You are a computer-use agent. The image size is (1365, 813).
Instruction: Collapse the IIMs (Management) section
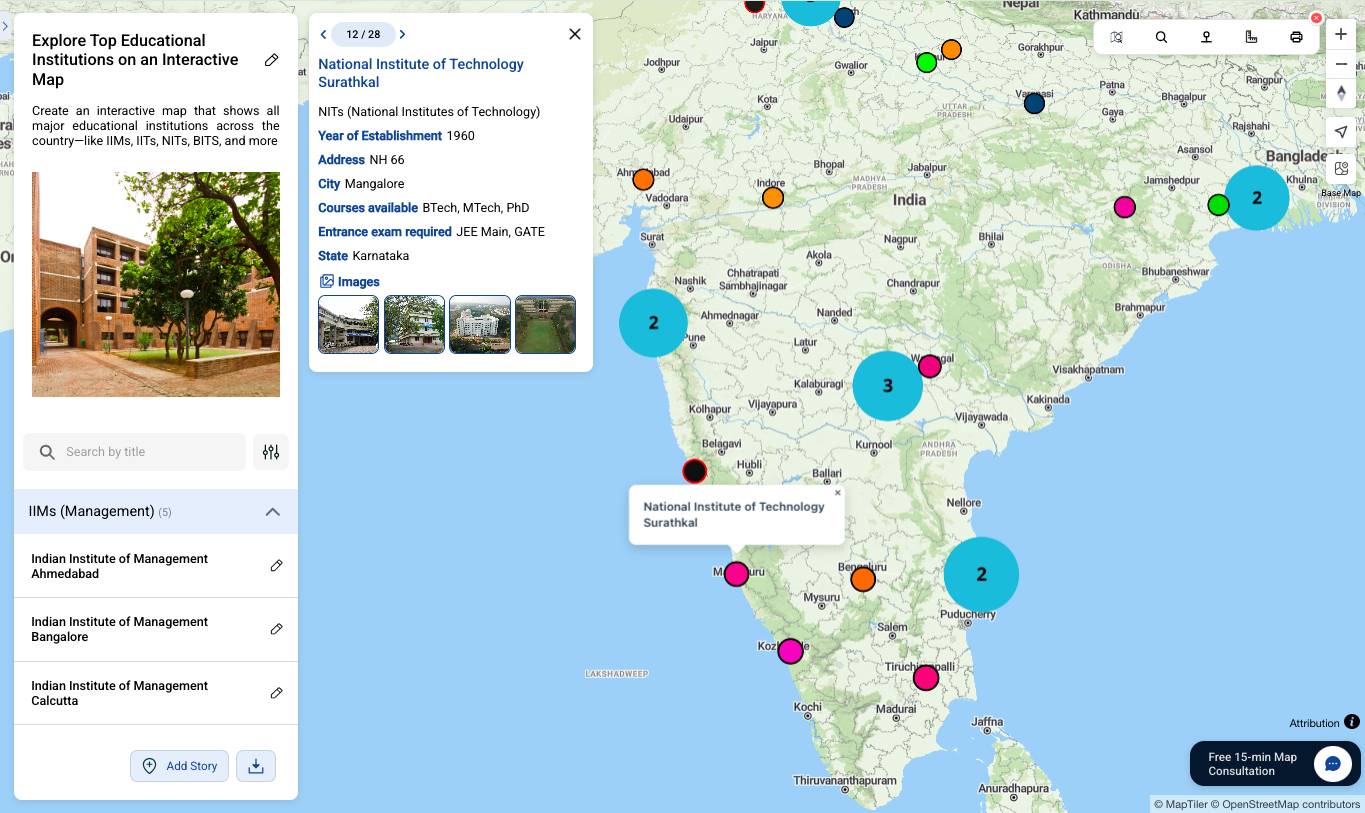tap(272, 512)
